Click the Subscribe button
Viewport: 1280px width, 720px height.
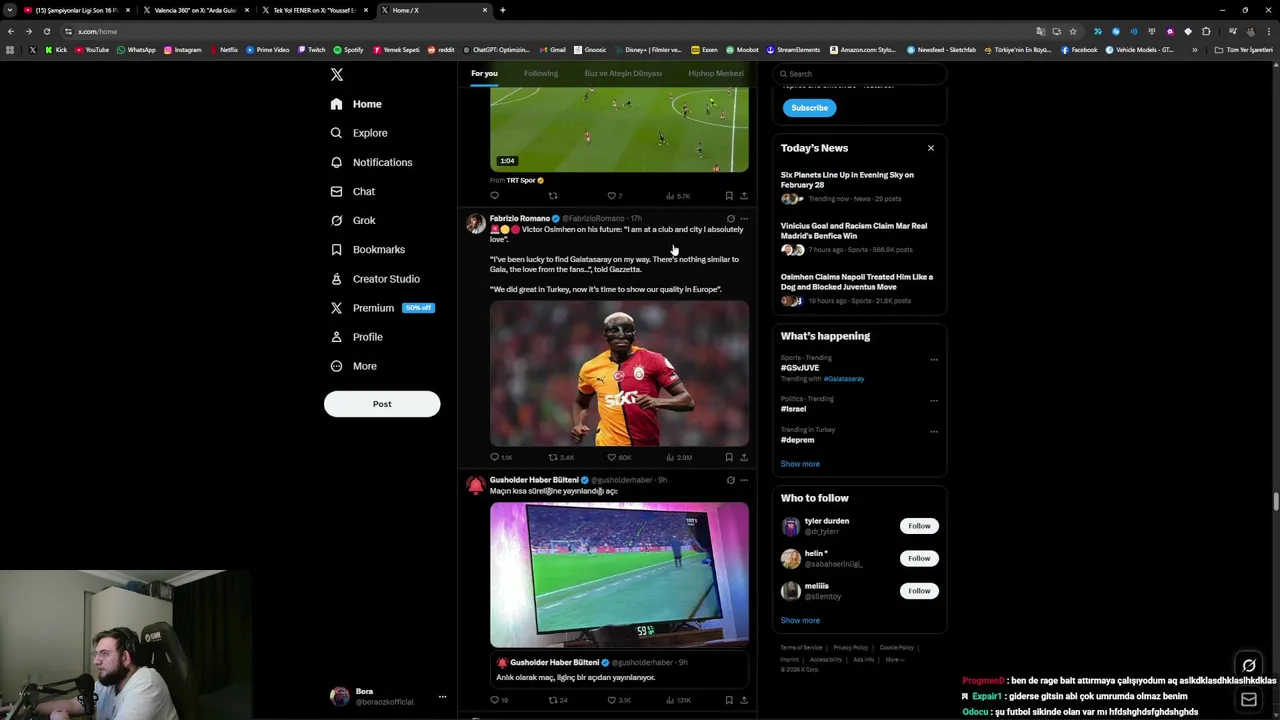(809, 108)
